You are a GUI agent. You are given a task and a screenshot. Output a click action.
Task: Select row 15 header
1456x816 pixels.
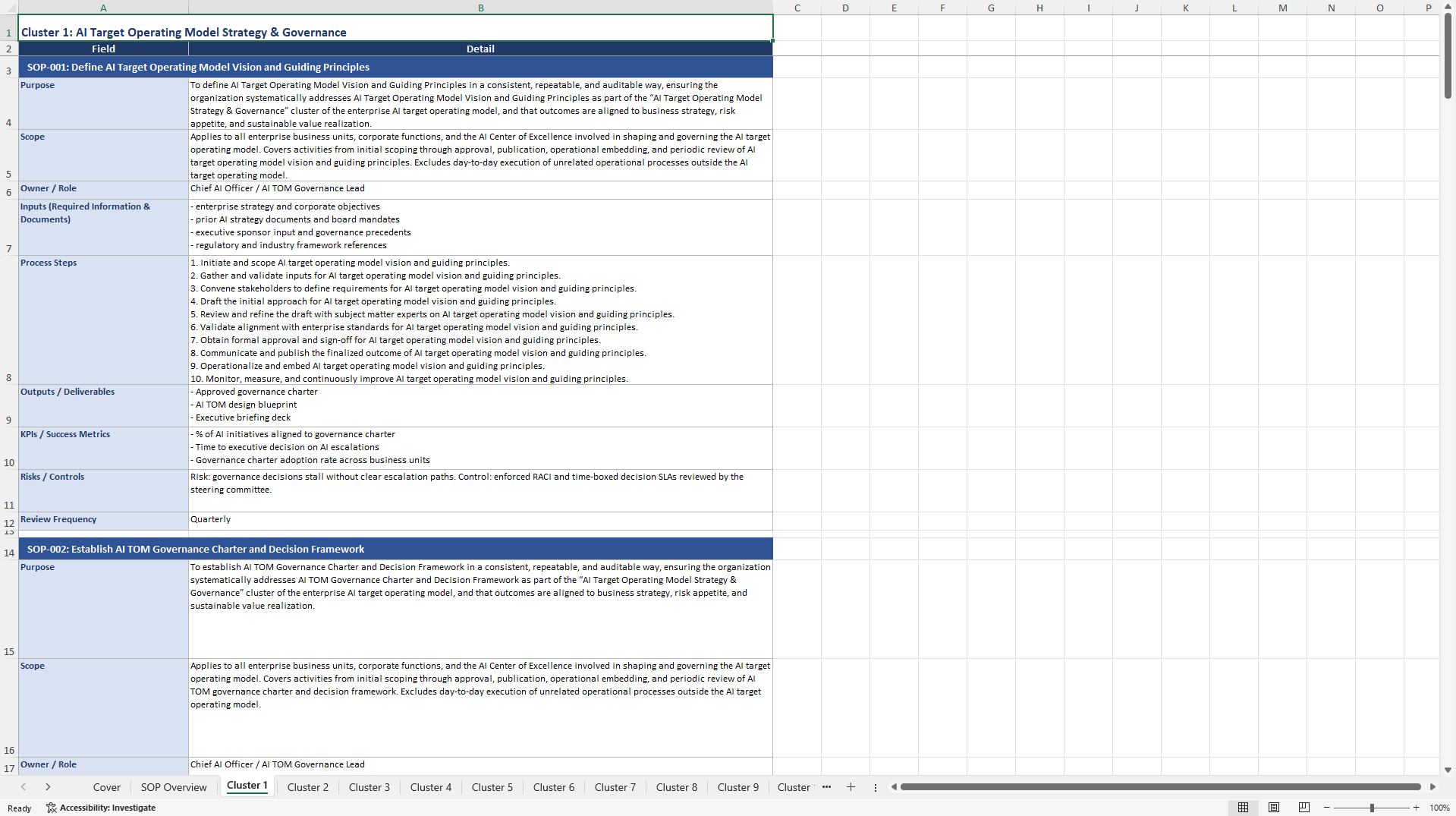pos(9,609)
